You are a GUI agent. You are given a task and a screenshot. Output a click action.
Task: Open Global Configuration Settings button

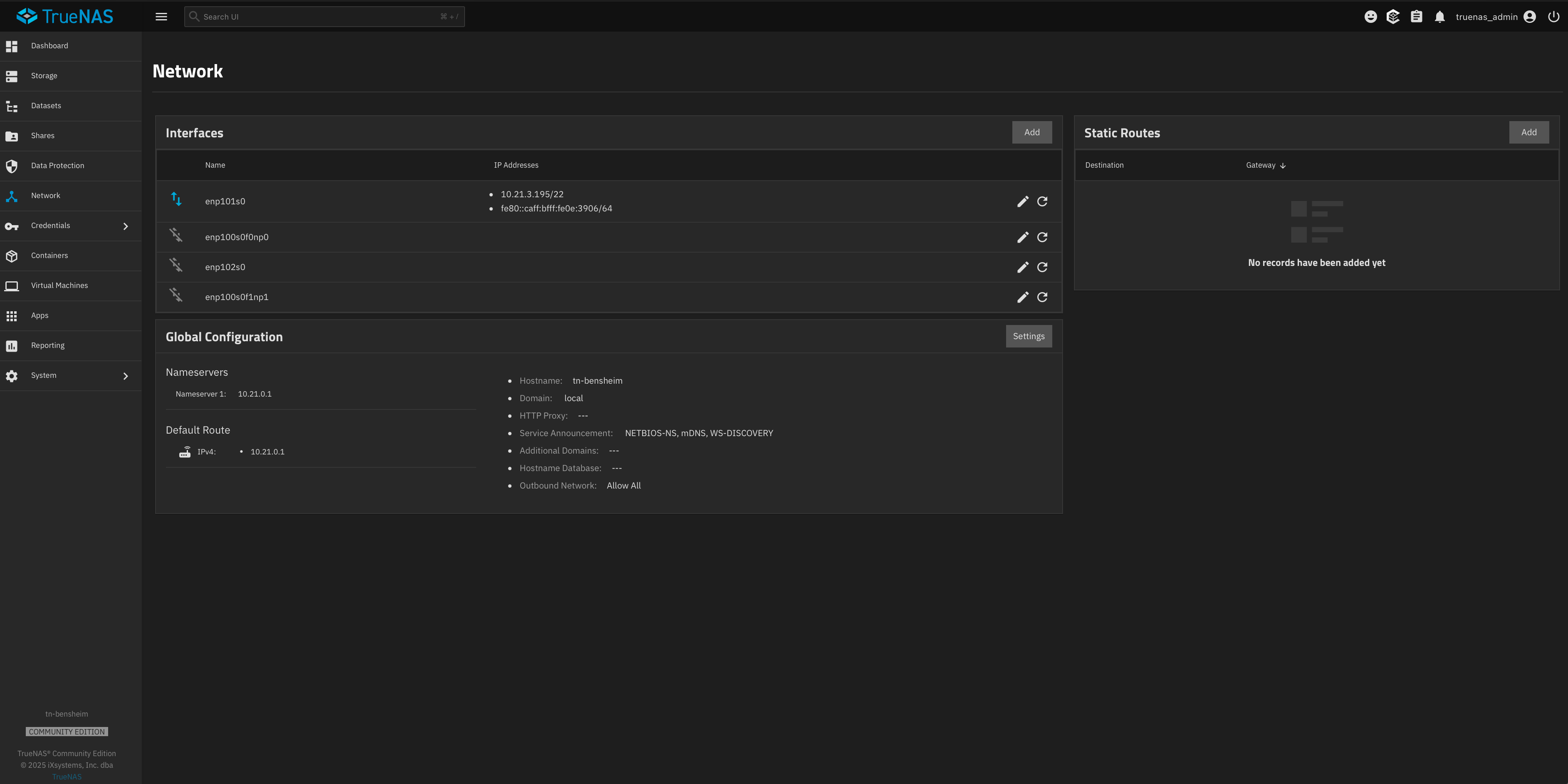click(x=1028, y=336)
